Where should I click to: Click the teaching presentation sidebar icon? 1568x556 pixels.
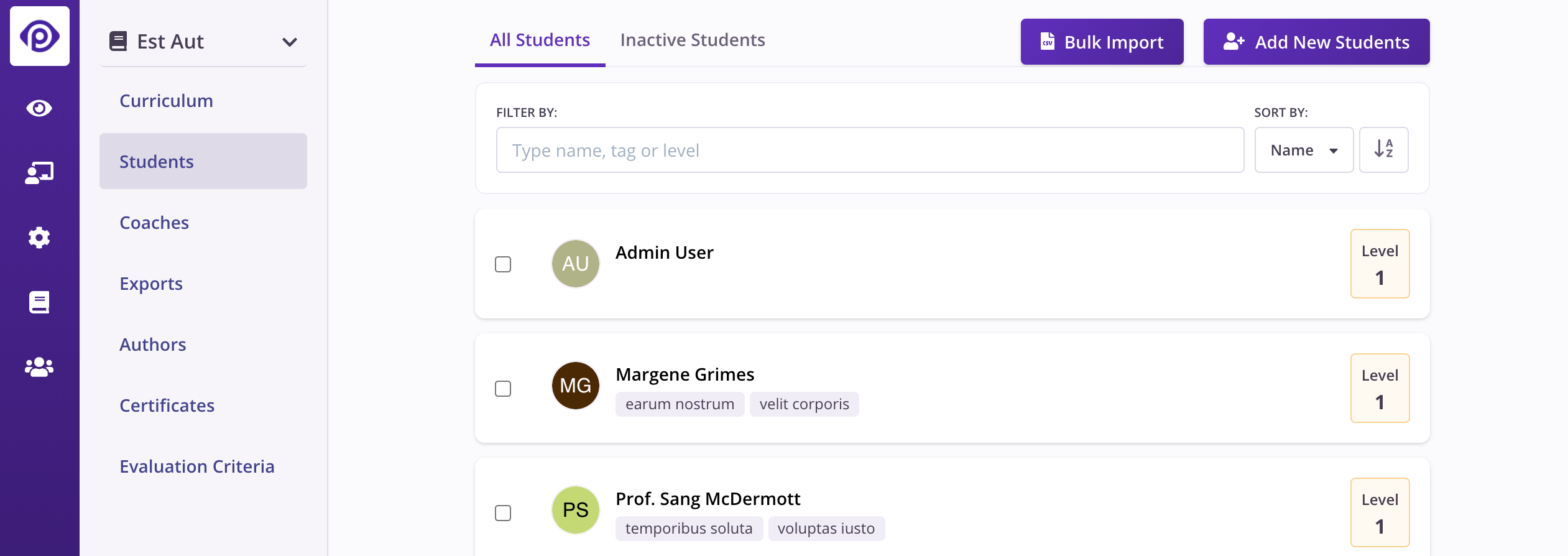click(x=39, y=173)
